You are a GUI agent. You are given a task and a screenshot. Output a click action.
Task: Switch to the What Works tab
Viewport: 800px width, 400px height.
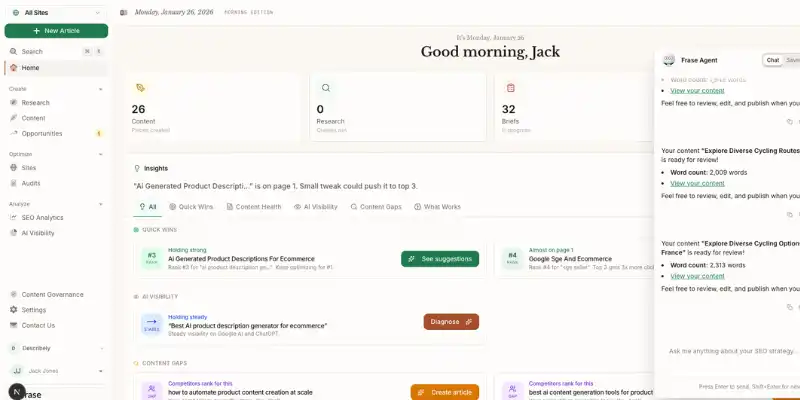(x=437, y=207)
